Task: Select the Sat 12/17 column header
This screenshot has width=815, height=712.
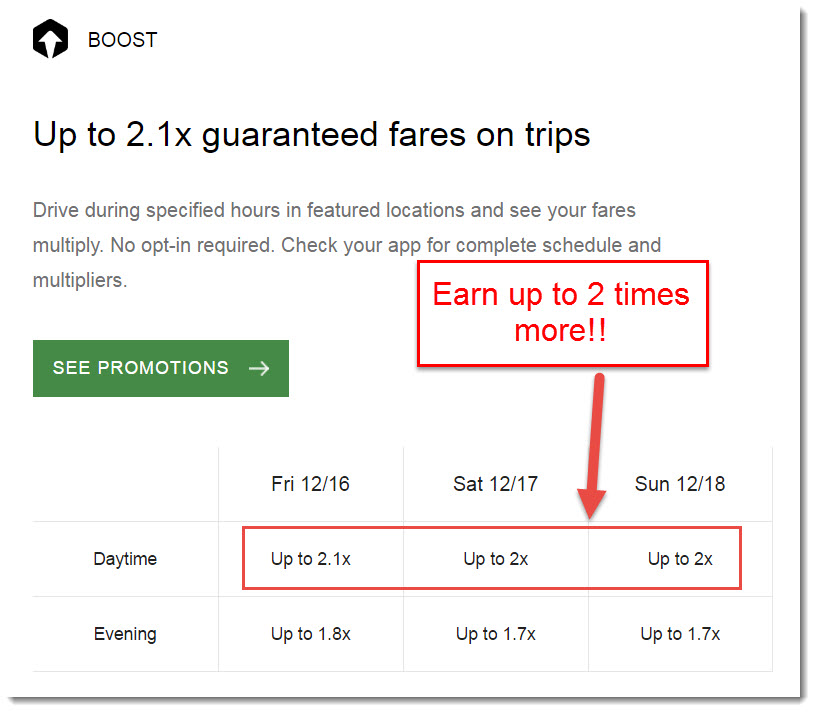Action: pyautogui.click(x=495, y=484)
